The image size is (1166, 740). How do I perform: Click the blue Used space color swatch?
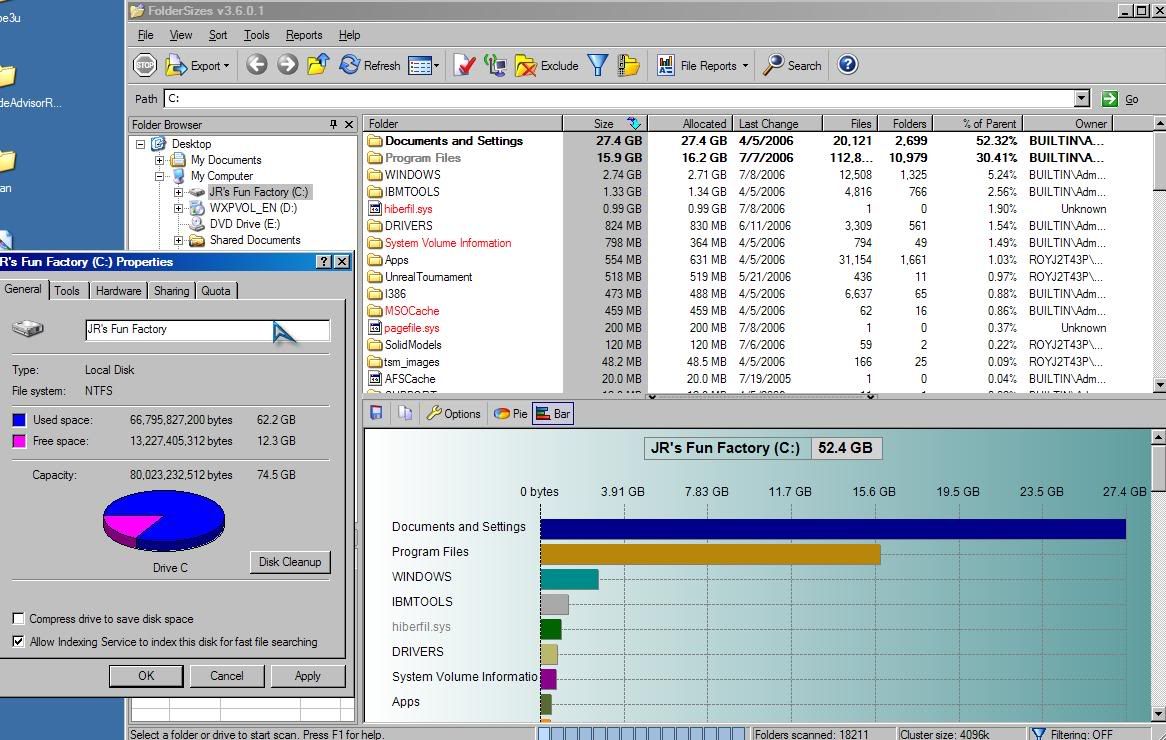tap(19, 420)
